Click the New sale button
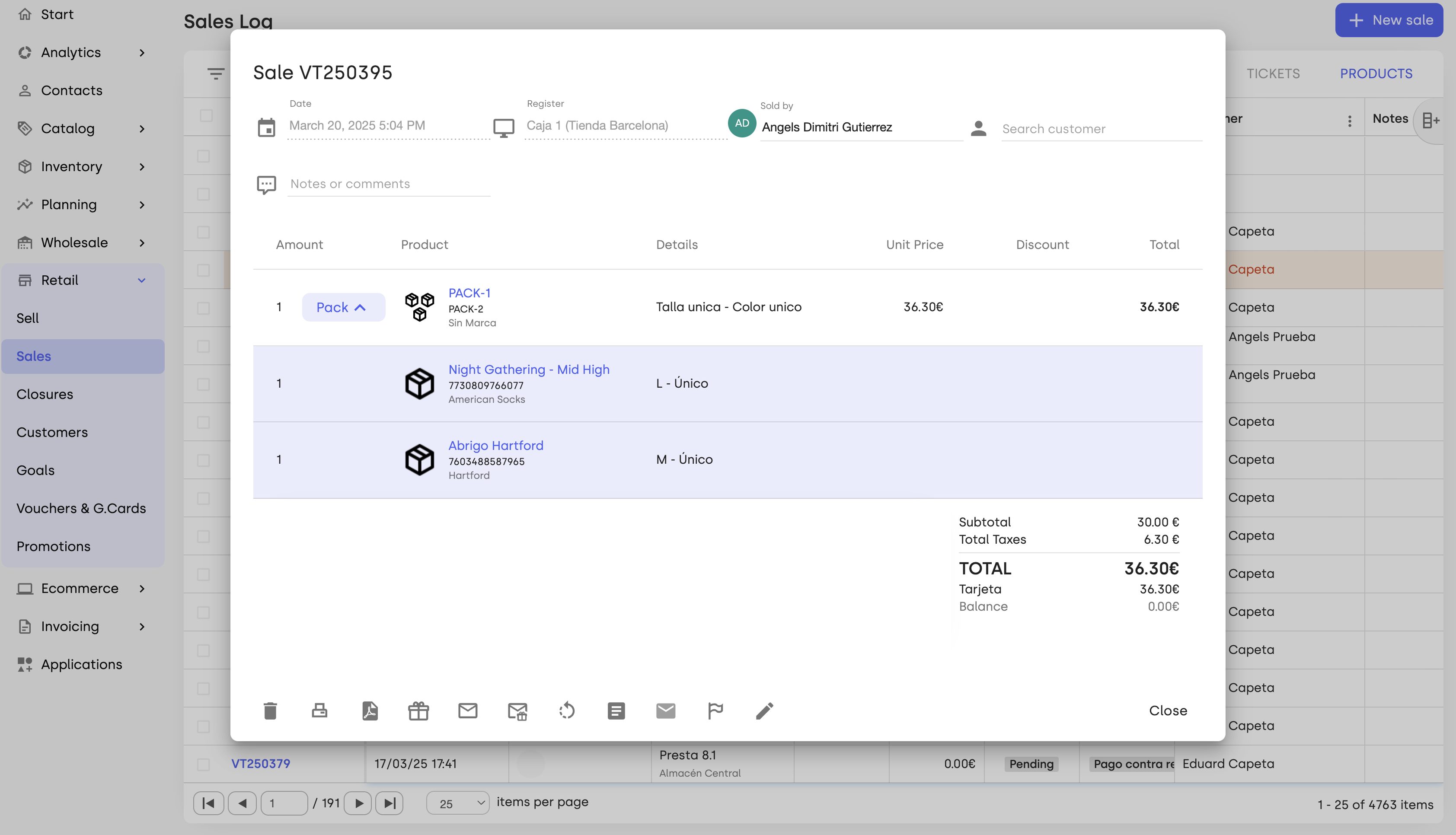The height and width of the screenshot is (835, 1456). tap(1389, 20)
